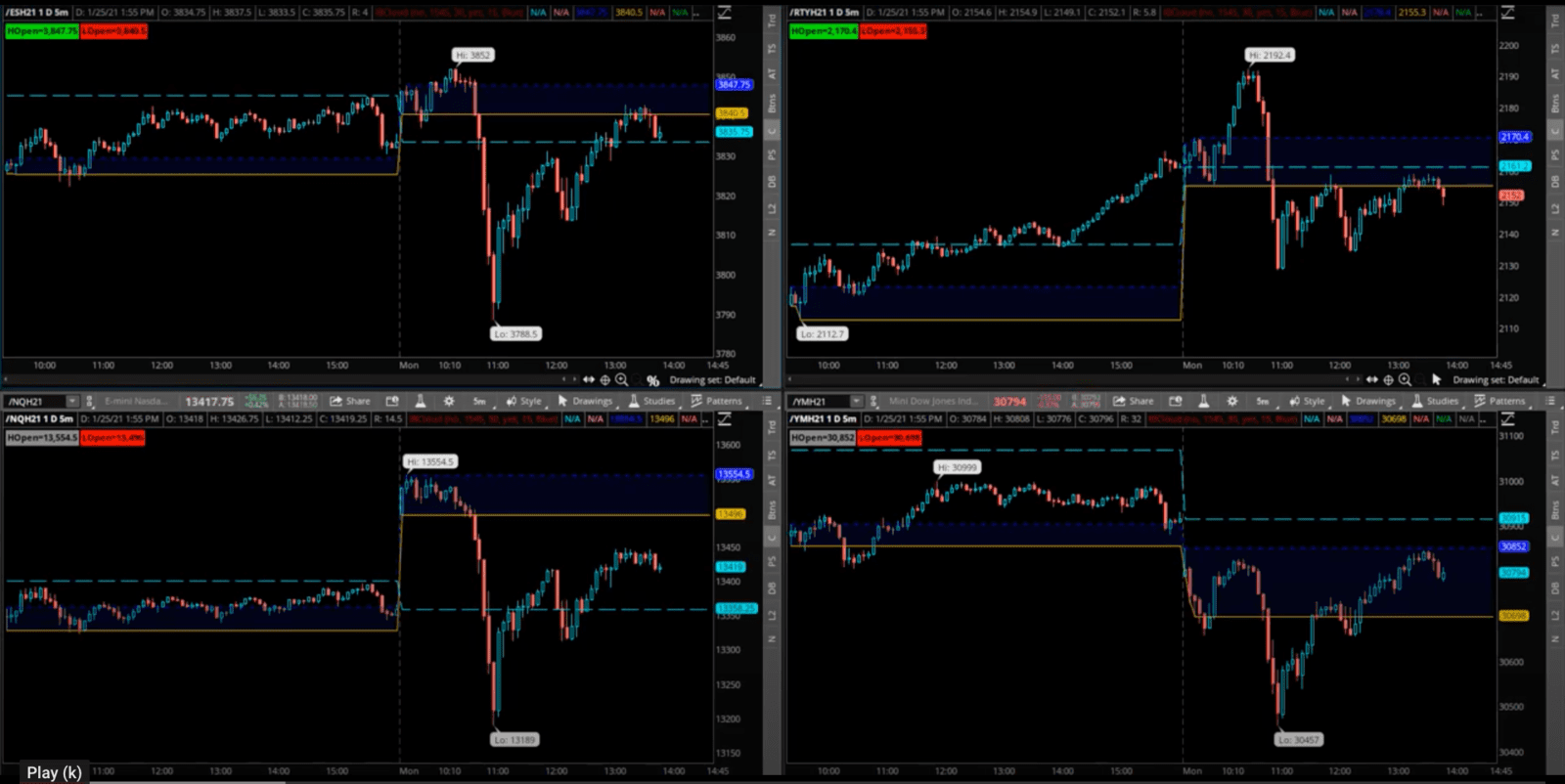1565x784 pixels.
Task: Click the HOpen=30,852 label on the /YM chart
Action: click(823, 438)
